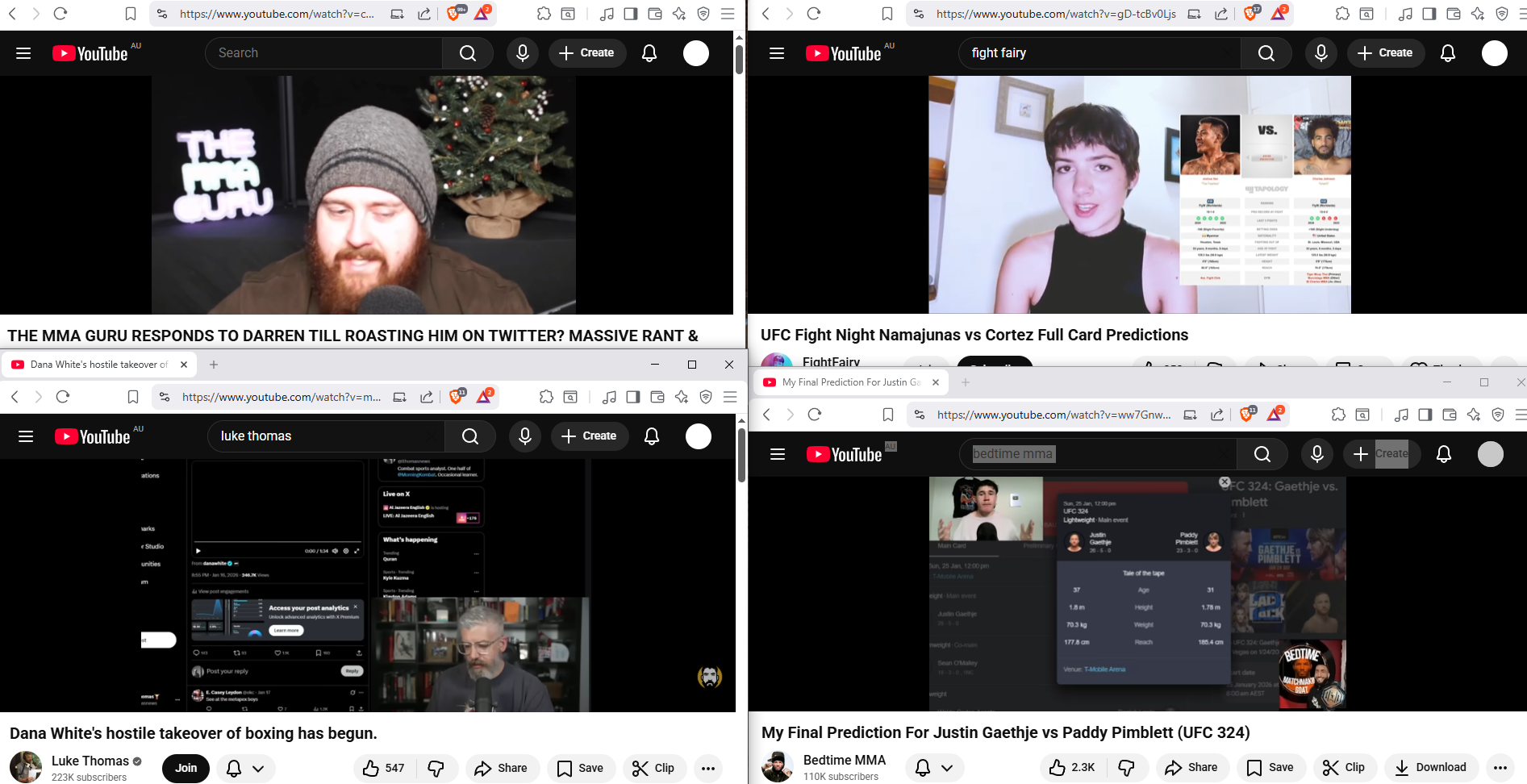Open Brave main menu in Luke Thomas window

point(730,397)
